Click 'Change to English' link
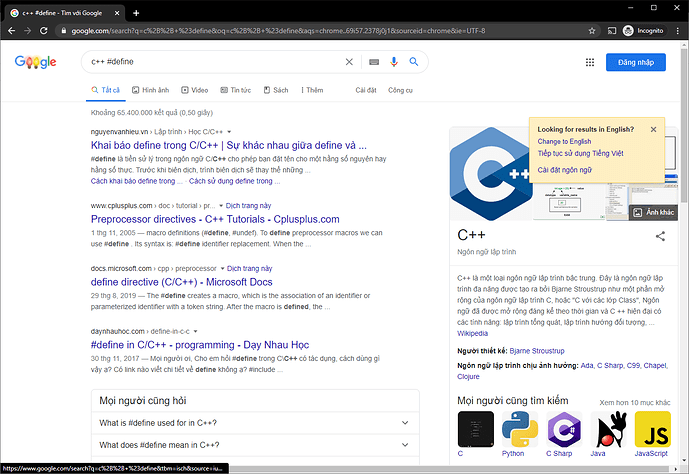This screenshot has height=474, width=689. (x=564, y=142)
